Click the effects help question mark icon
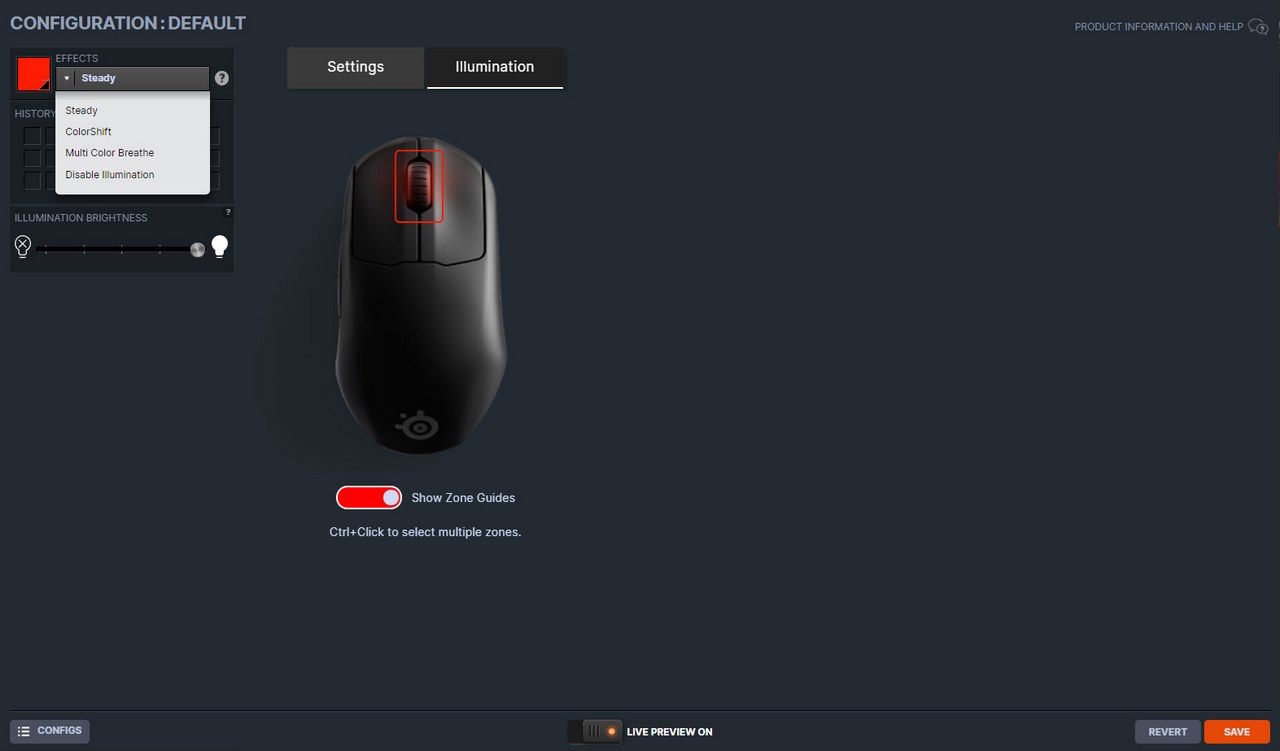Viewport: 1280px width, 751px height. pyautogui.click(x=222, y=78)
